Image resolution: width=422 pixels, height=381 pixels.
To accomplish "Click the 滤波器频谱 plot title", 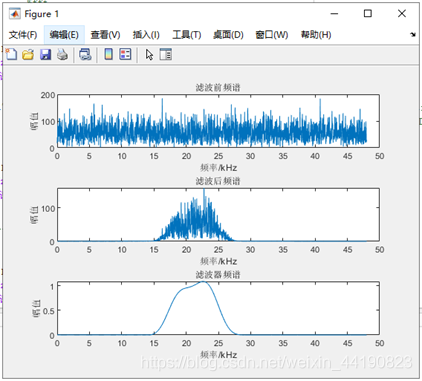I will (x=218, y=275).
